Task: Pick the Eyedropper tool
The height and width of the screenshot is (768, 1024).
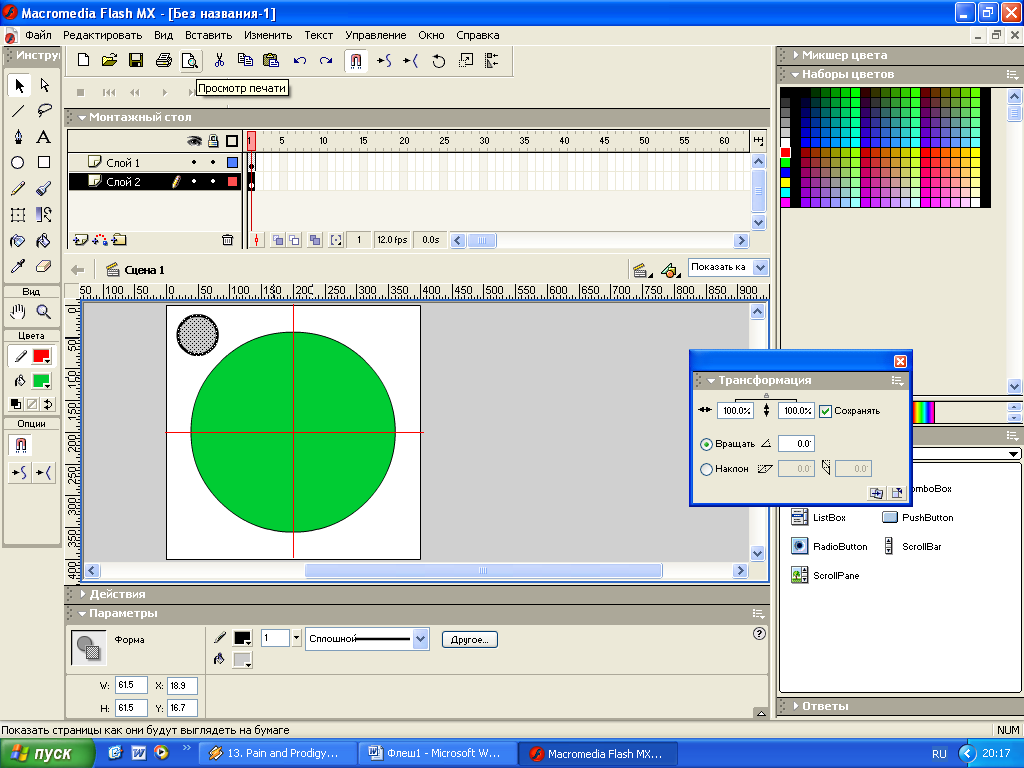Action: [18, 266]
